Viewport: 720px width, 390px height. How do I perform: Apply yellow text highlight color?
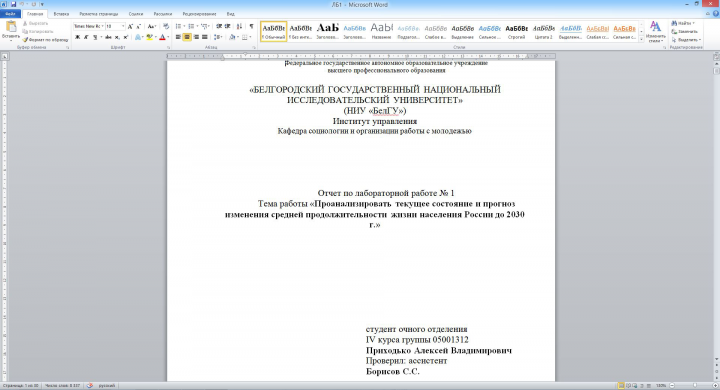click(149, 37)
